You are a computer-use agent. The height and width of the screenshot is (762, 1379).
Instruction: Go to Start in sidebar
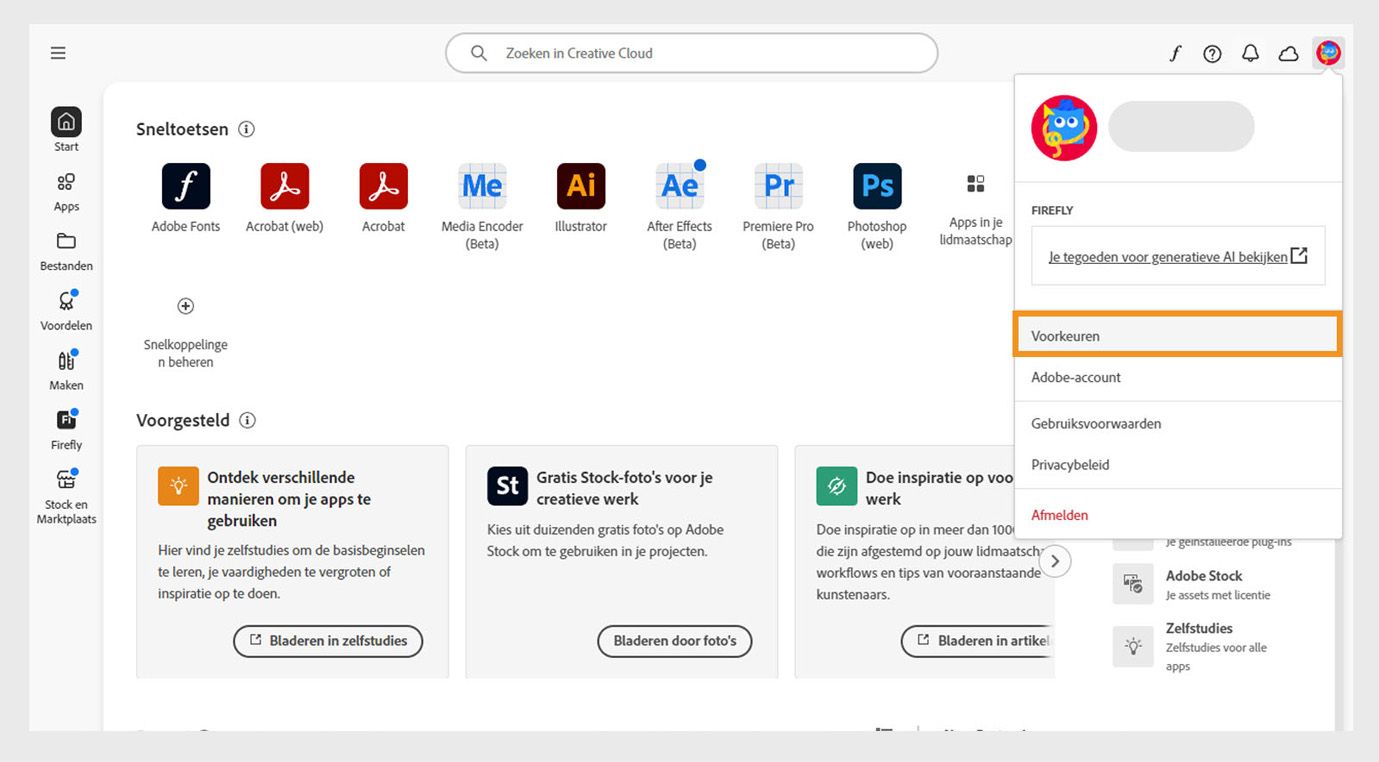pos(66,130)
